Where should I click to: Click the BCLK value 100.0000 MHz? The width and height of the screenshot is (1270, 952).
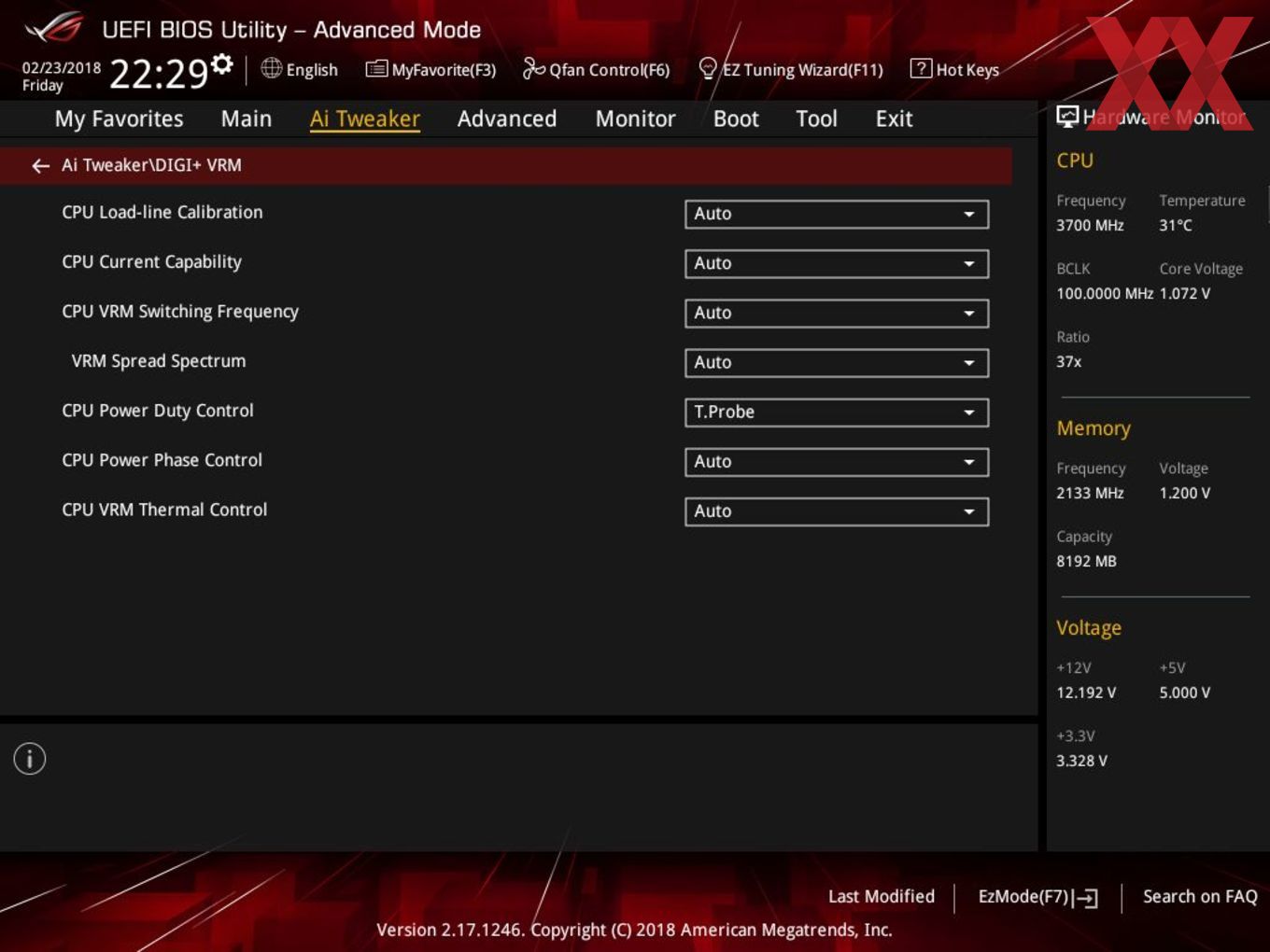[1105, 293]
